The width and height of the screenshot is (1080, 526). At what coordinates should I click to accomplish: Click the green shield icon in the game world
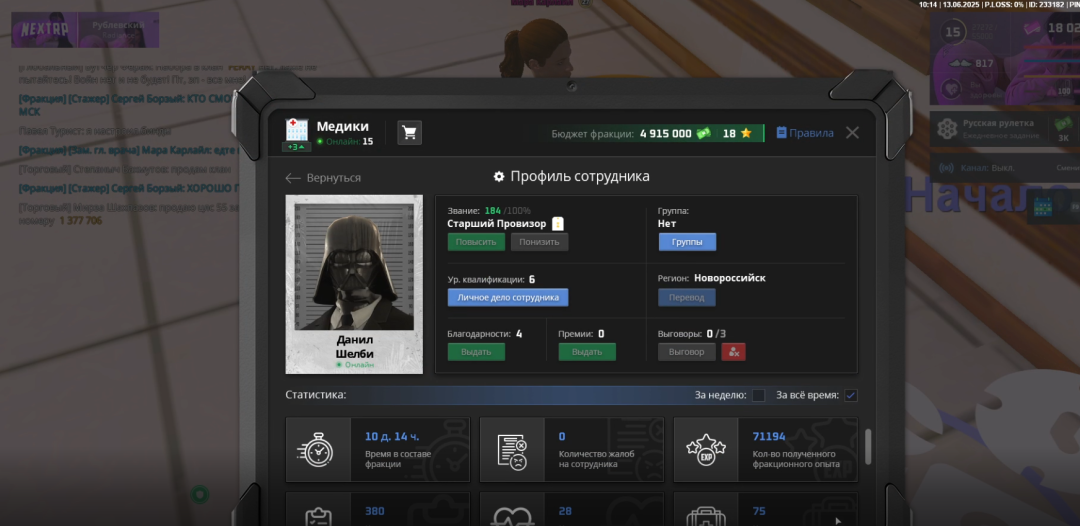tap(200, 494)
